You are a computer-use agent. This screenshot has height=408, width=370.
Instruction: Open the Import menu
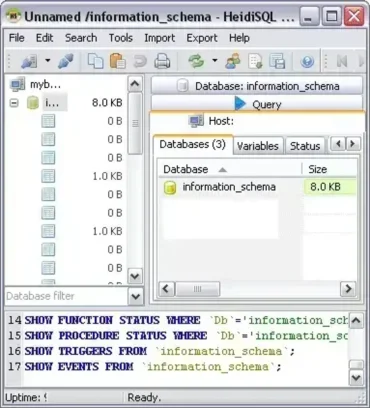(159, 38)
